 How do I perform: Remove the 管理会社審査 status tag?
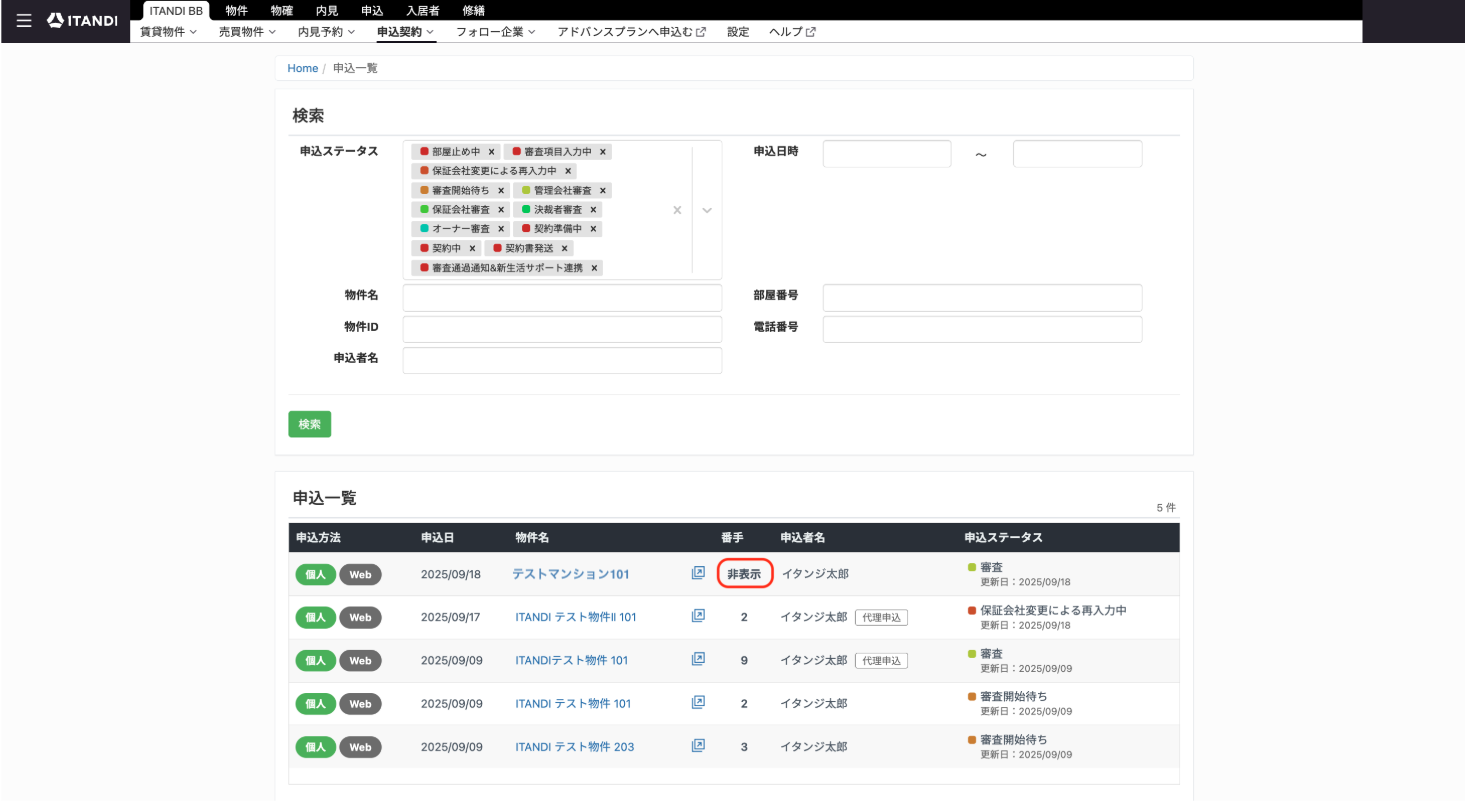(x=603, y=190)
